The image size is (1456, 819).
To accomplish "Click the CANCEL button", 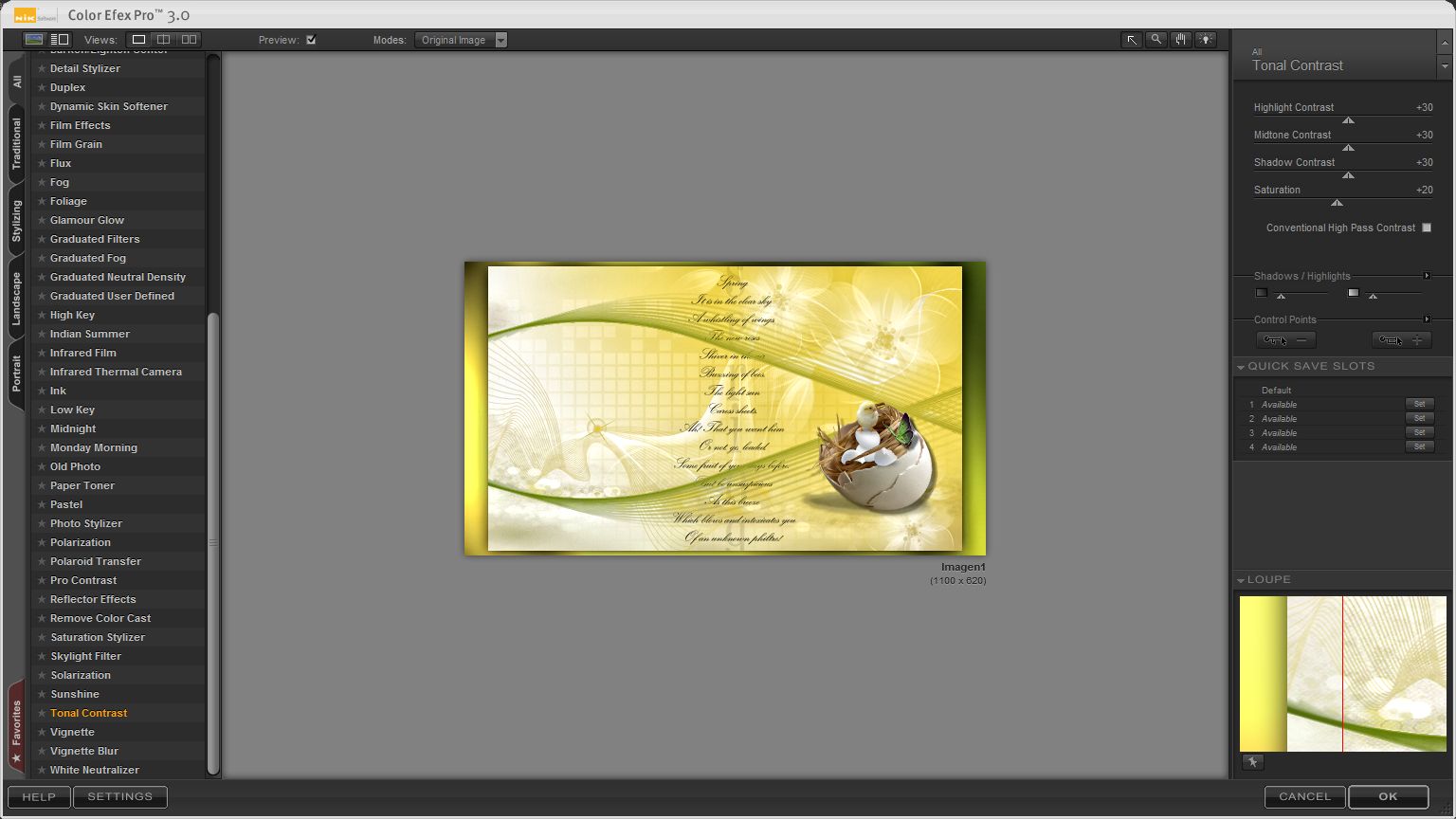I will pyautogui.click(x=1305, y=797).
